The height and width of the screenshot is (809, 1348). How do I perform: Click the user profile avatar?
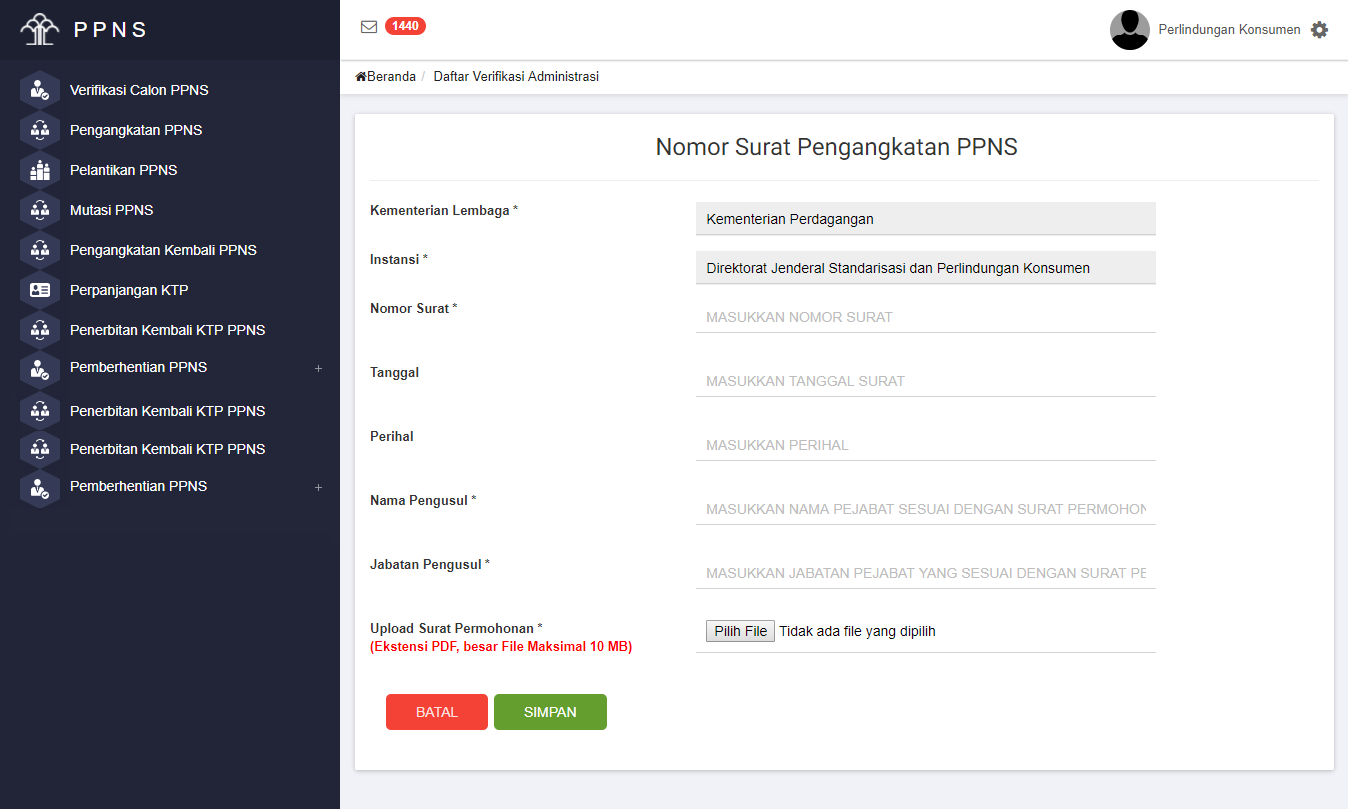click(x=1129, y=30)
